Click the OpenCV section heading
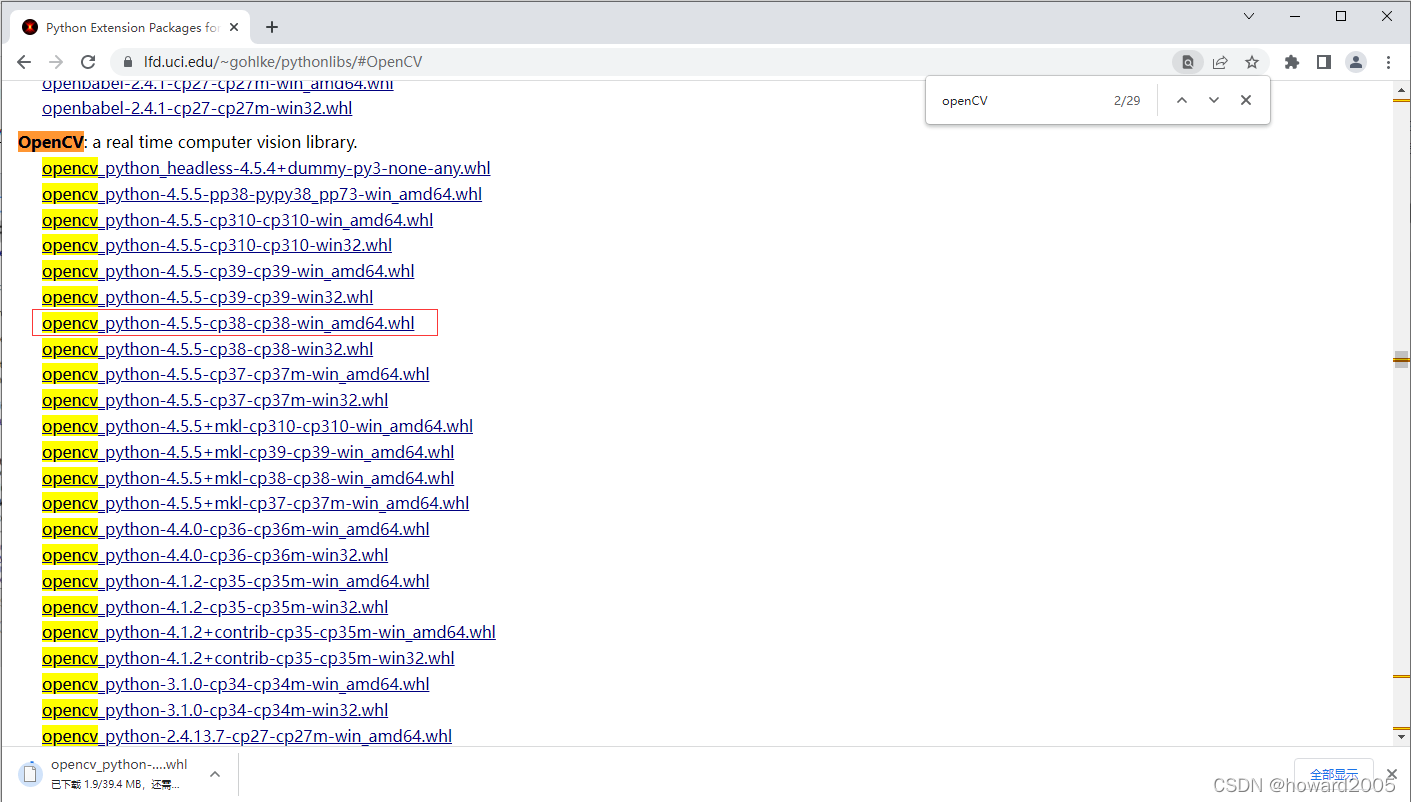Viewport: 1411px width, 802px height. 51,142
